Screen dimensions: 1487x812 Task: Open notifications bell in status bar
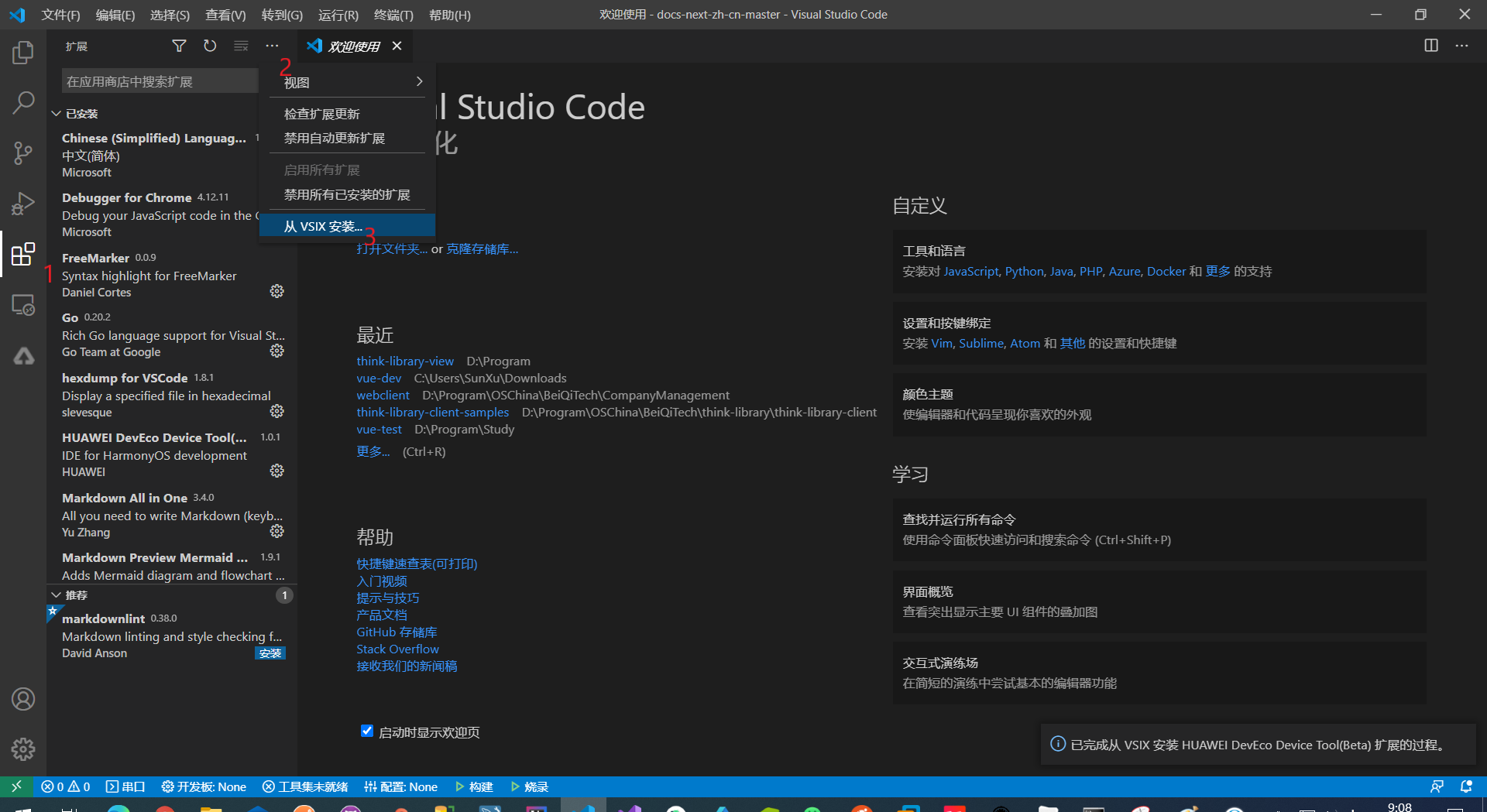tap(1466, 786)
